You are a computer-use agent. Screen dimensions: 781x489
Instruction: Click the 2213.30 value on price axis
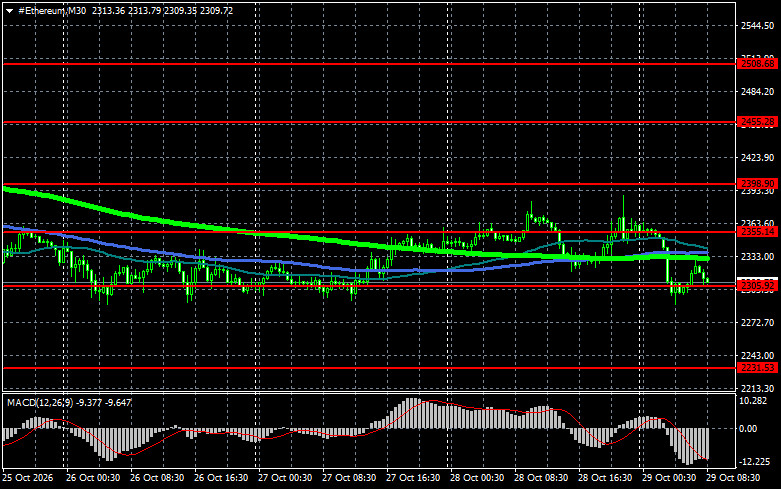pyautogui.click(x=758, y=388)
